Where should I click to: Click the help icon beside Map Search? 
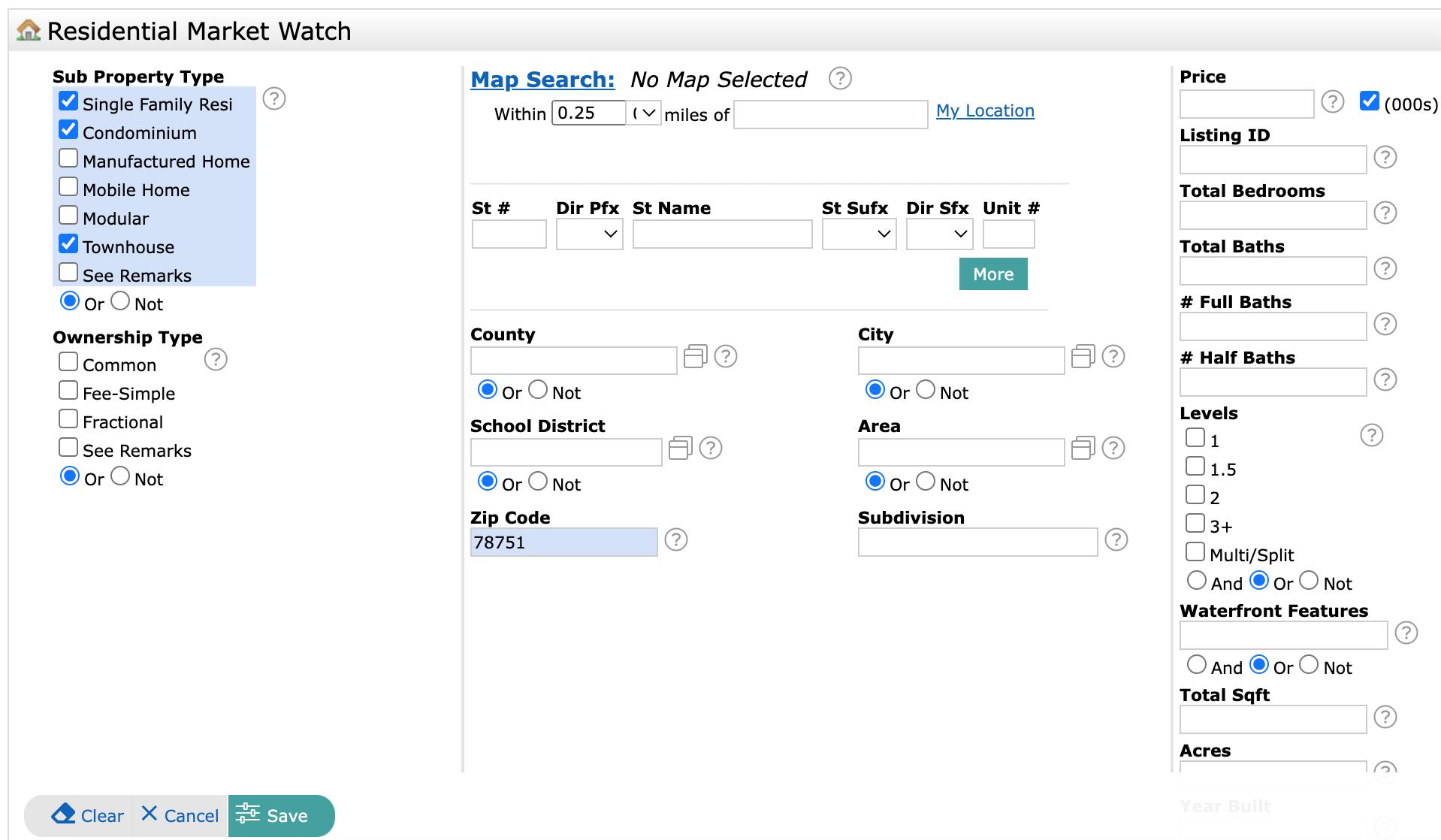click(840, 78)
